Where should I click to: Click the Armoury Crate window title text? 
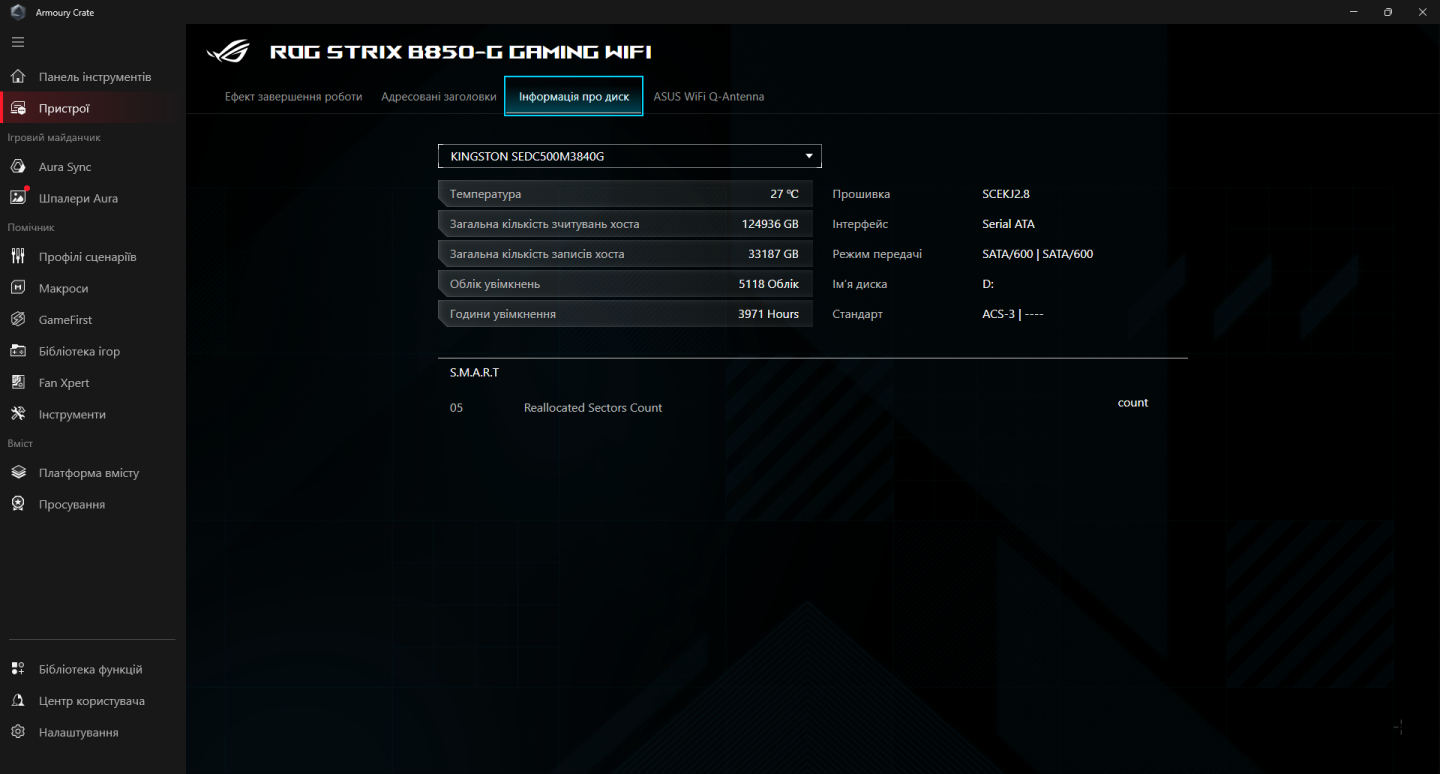pos(65,12)
